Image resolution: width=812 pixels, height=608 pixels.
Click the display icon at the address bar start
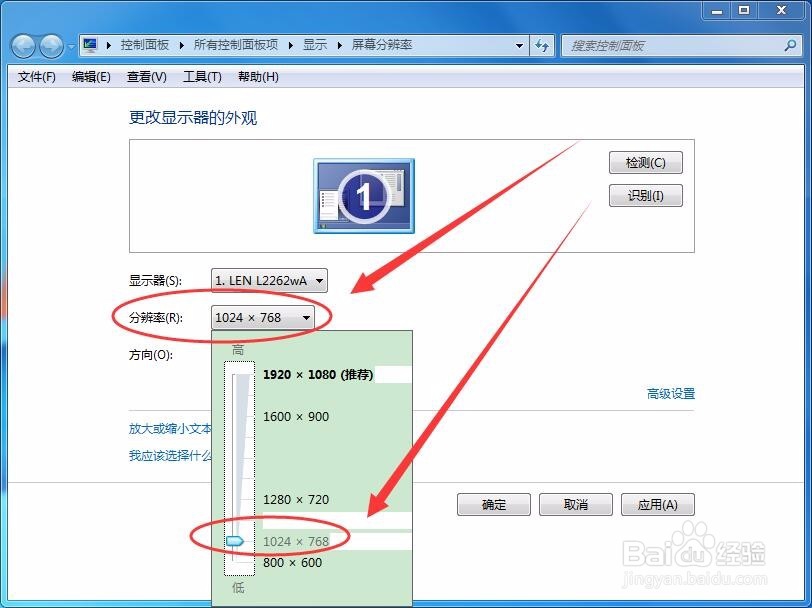tap(88, 45)
